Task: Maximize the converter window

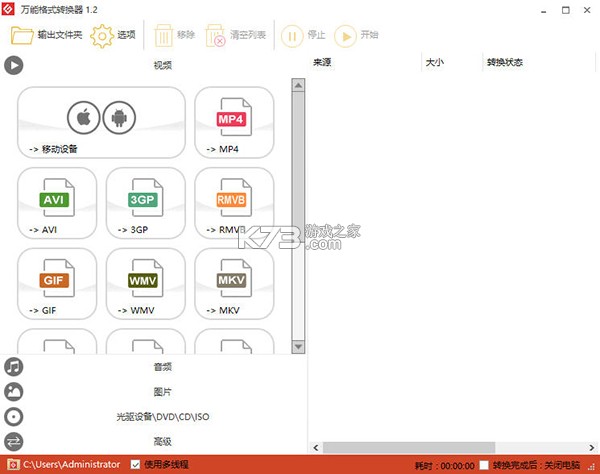Action: [566, 10]
